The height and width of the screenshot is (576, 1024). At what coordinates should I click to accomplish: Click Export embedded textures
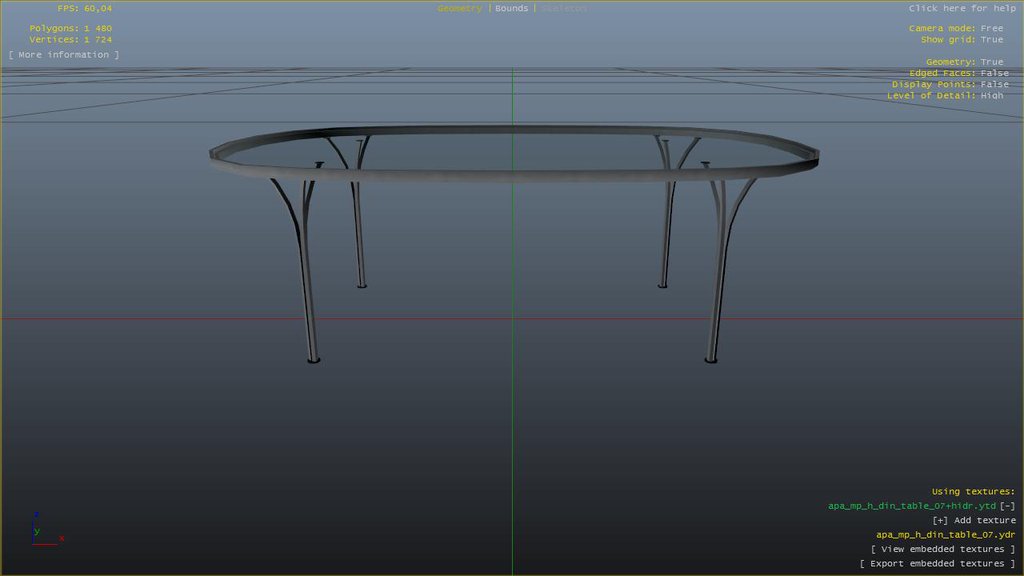937,564
